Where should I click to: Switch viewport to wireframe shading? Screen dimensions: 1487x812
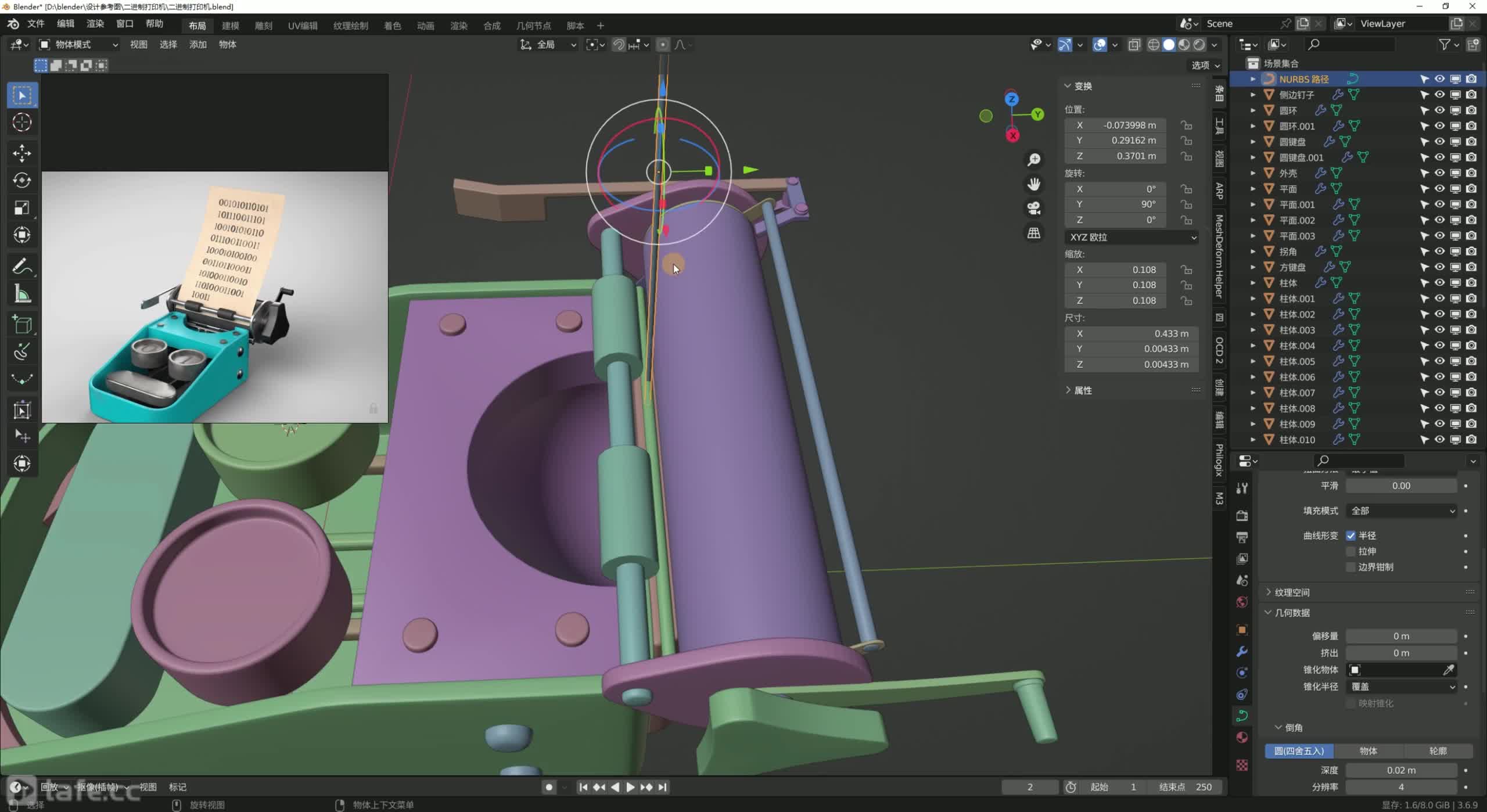[x=1154, y=45]
